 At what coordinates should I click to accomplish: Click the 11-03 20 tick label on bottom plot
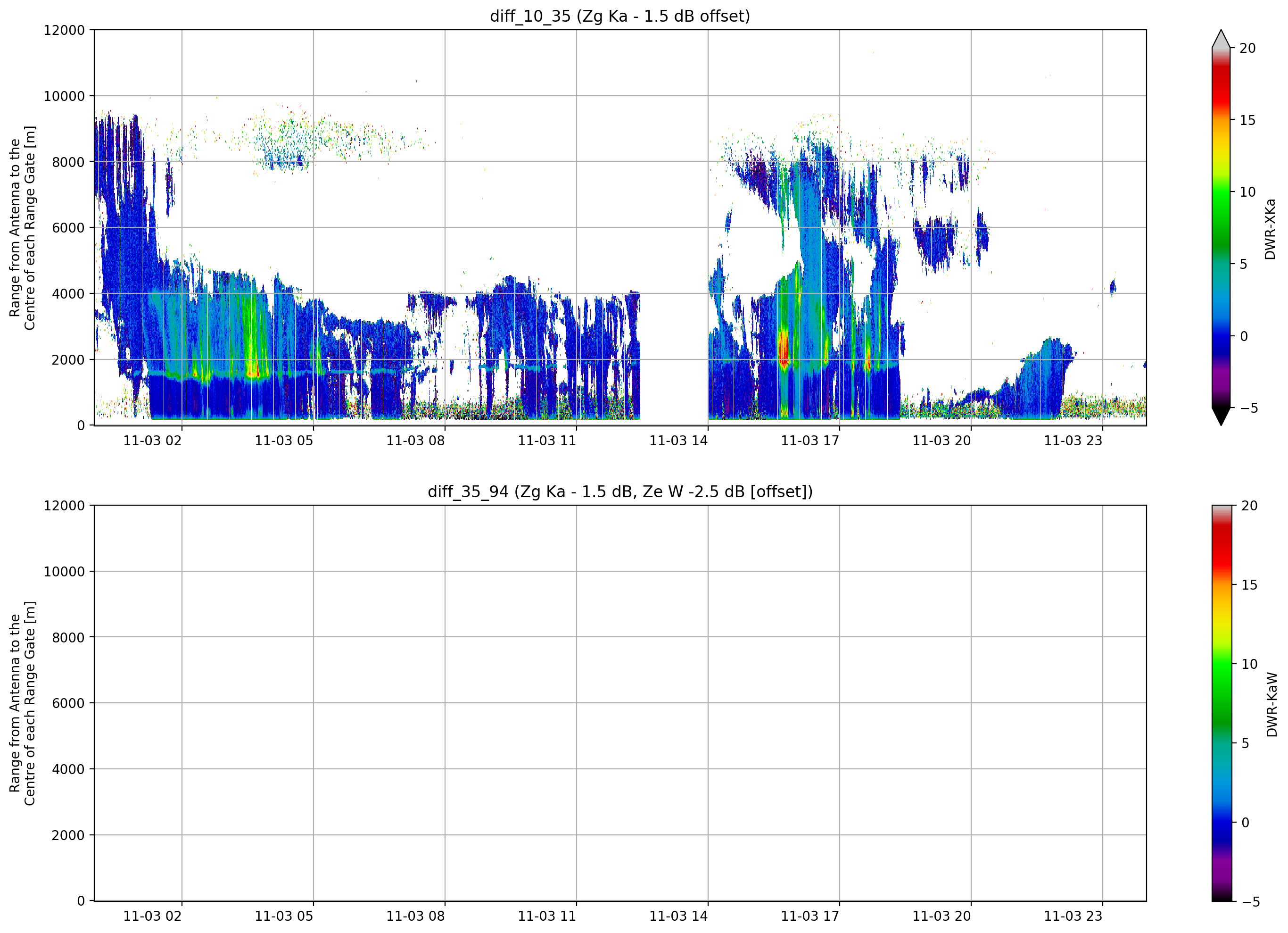tap(941, 916)
